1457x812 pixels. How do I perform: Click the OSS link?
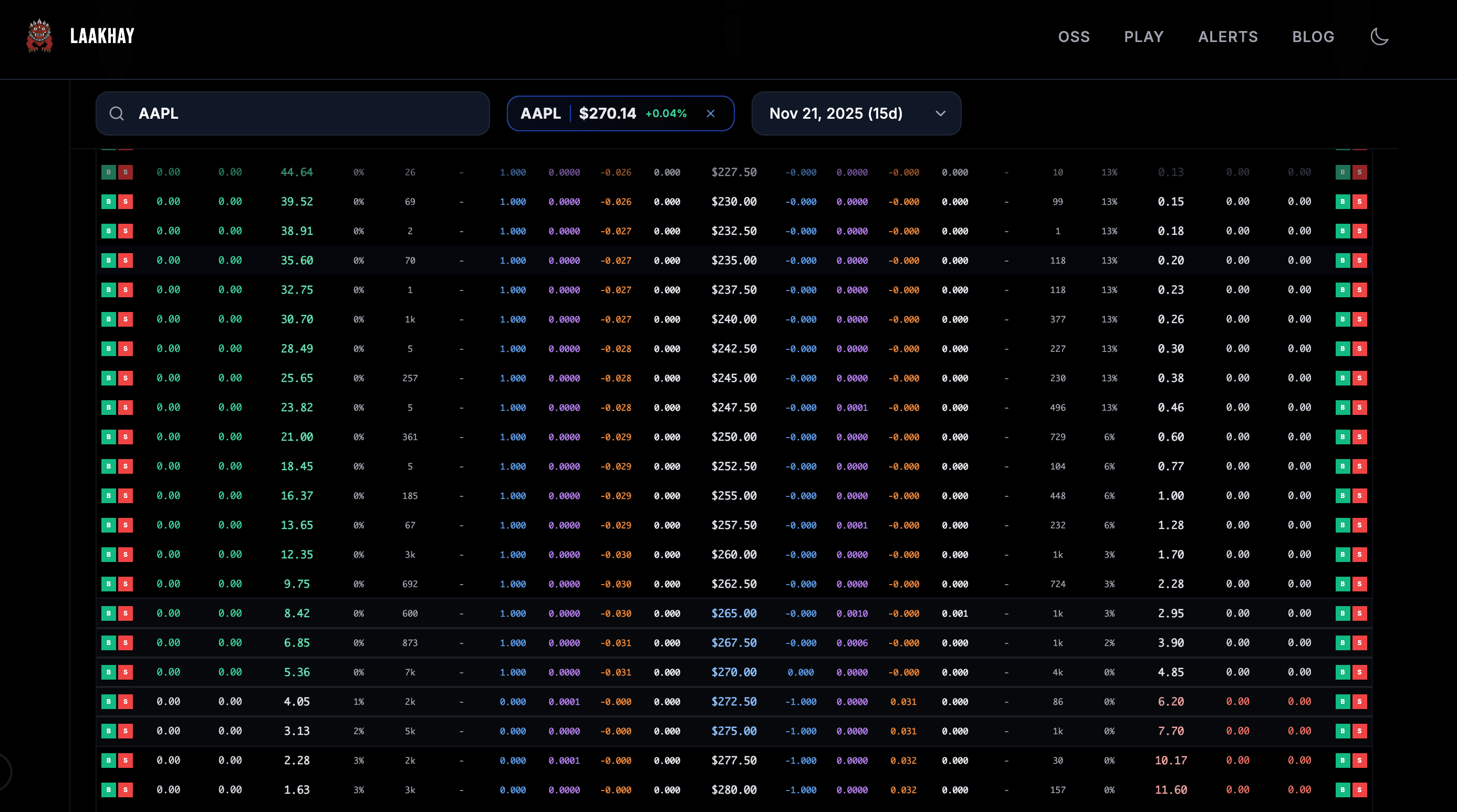[1074, 36]
